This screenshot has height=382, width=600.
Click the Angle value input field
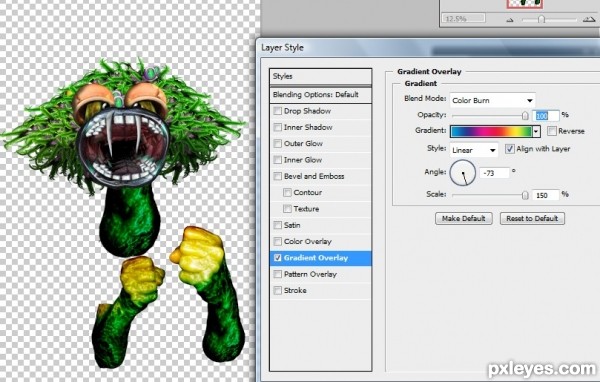(495, 173)
